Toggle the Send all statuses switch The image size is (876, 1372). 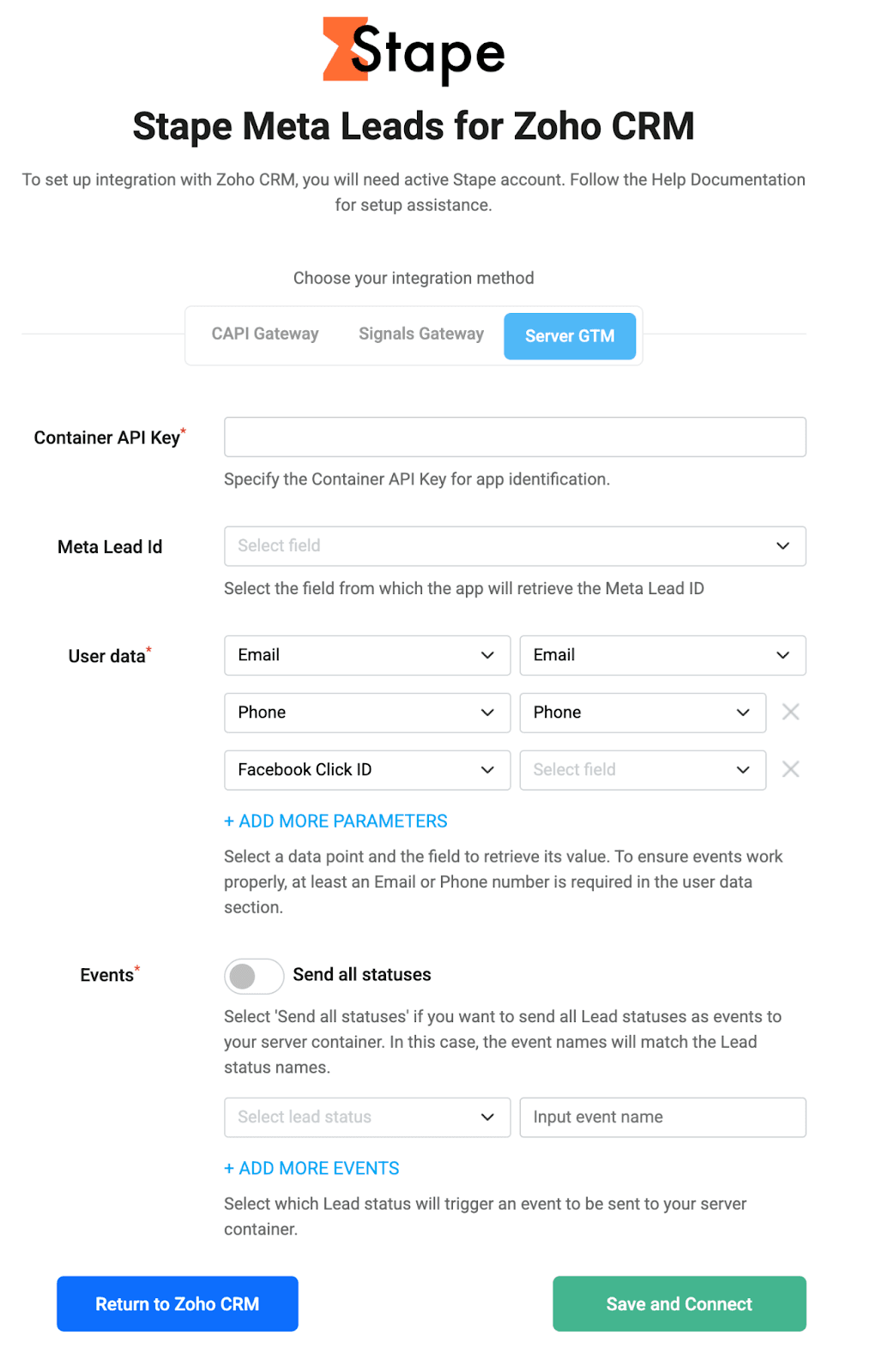[x=254, y=976]
